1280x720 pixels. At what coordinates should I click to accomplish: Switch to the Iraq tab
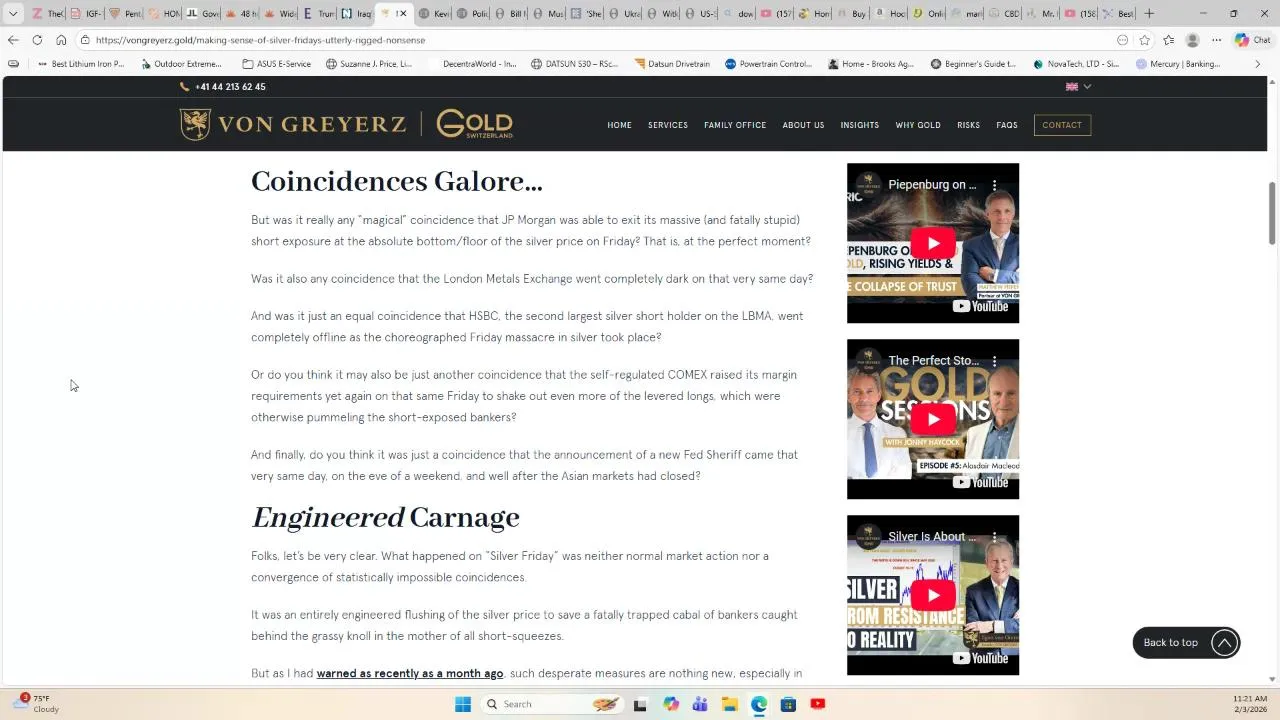(x=358, y=14)
